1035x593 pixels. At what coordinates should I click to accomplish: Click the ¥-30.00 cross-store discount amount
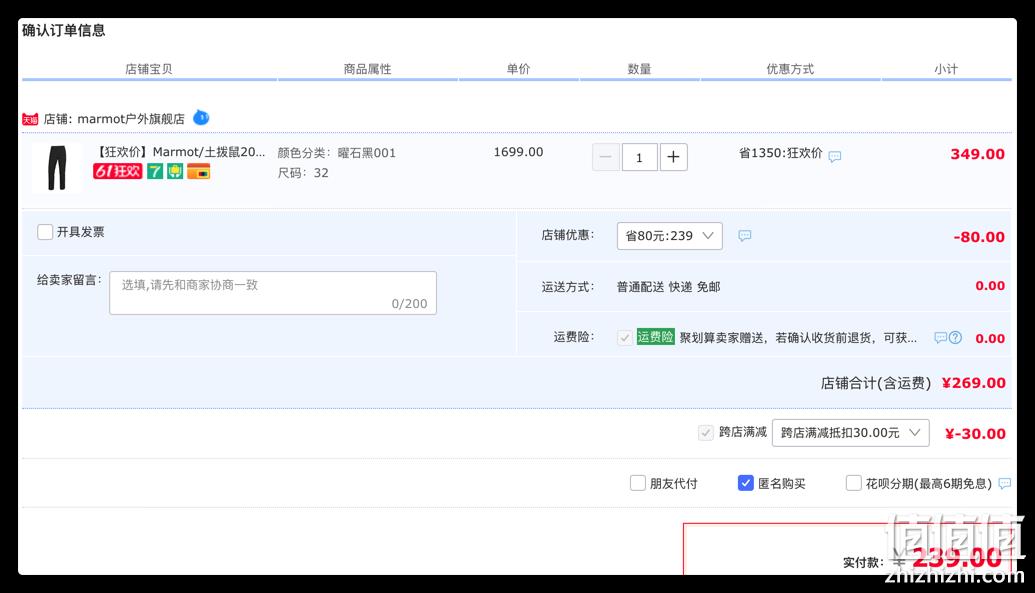point(976,434)
